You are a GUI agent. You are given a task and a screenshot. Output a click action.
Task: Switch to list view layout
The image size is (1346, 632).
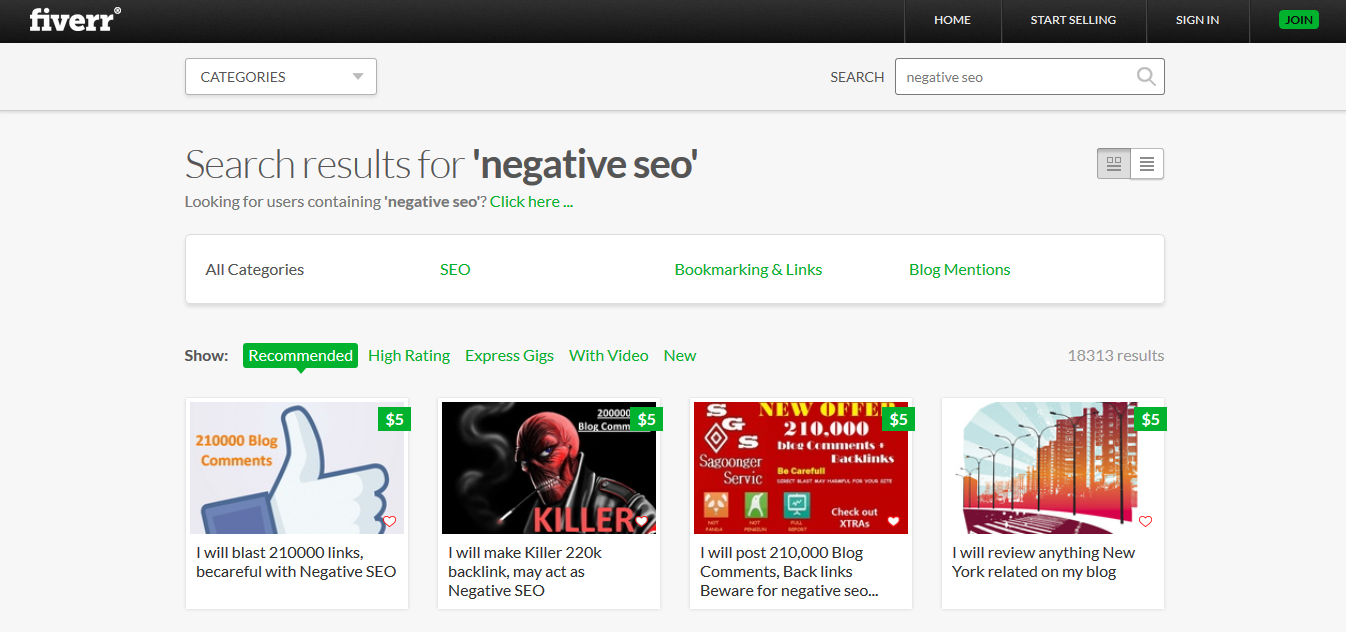tap(1147, 164)
